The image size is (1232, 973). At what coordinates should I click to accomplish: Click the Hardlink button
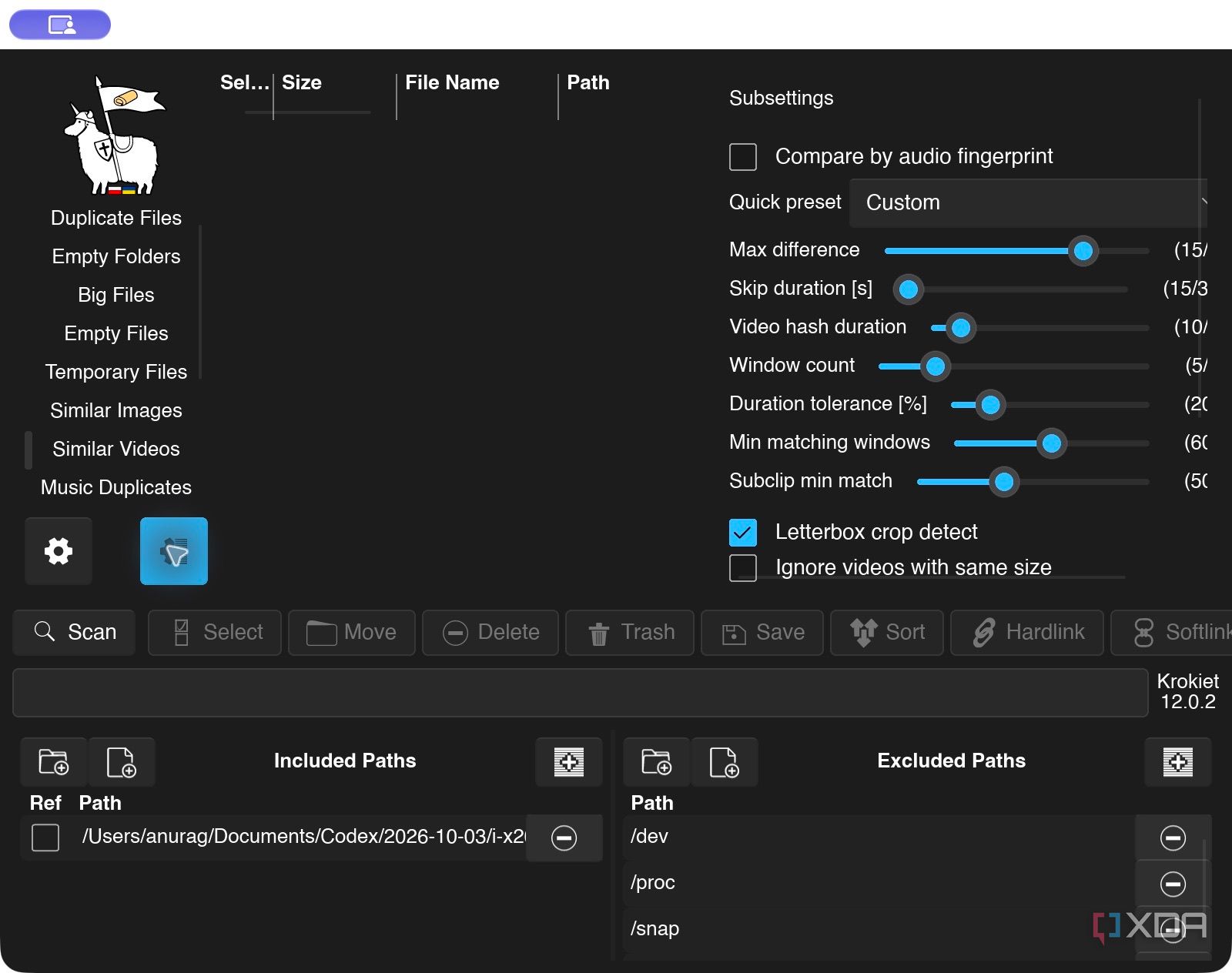click(x=1027, y=633)
